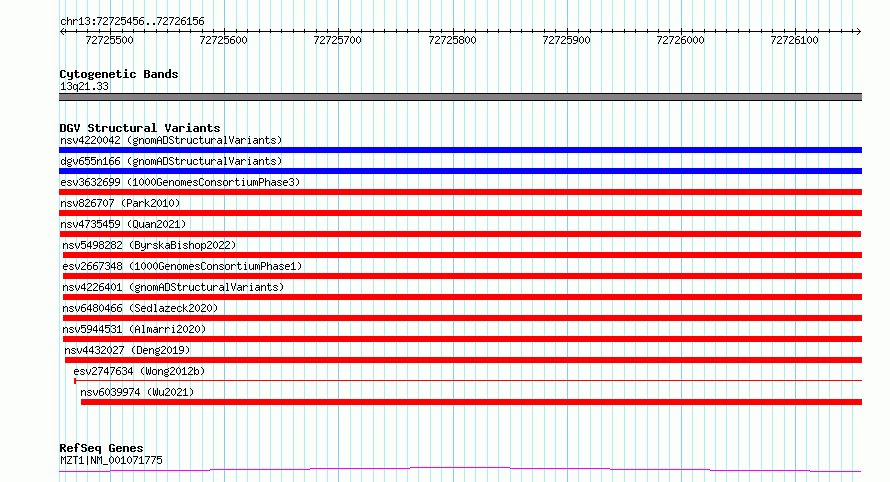
Task: Click the red bar for nsv5944531
Action: [462, 339]
